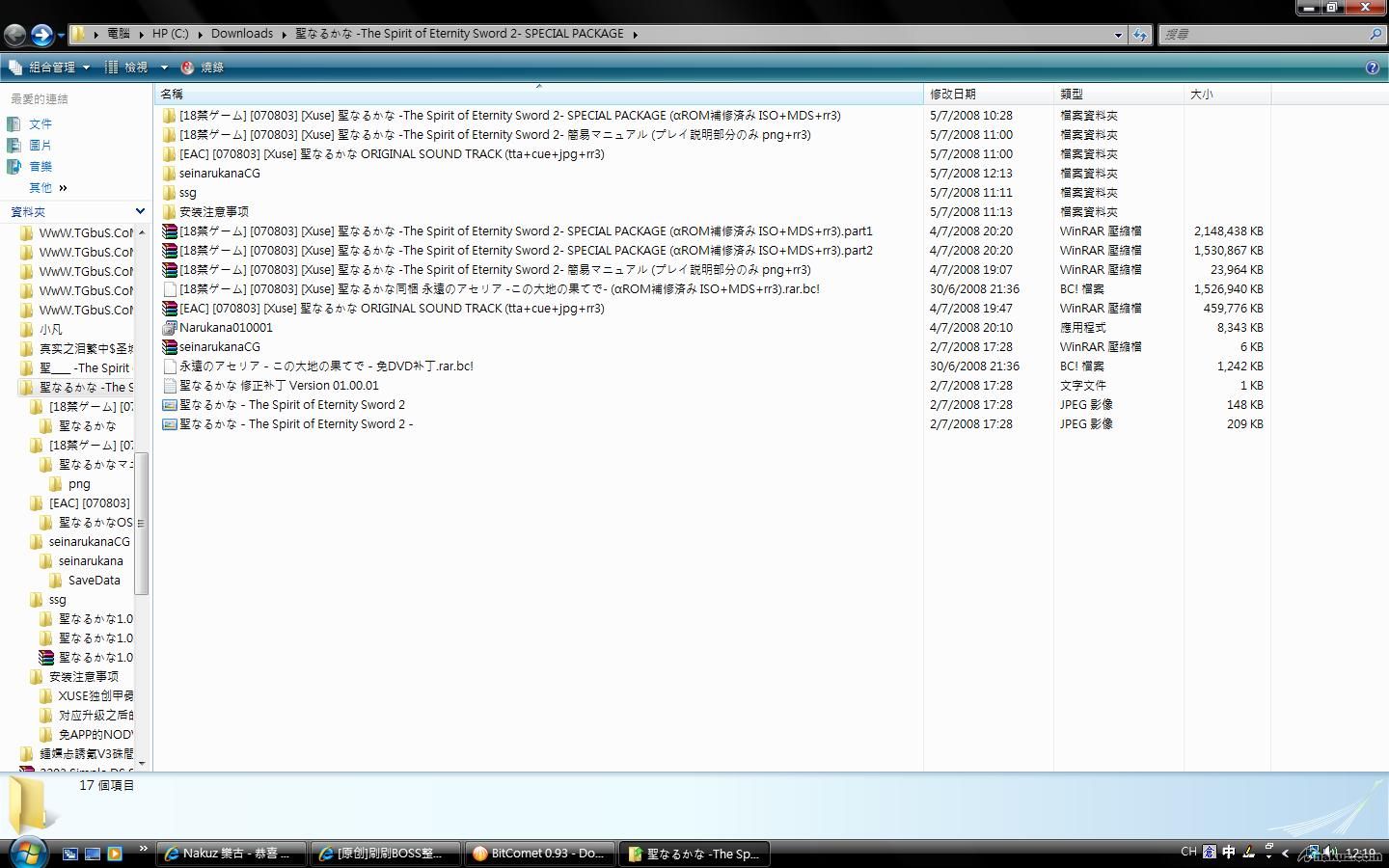Sort by 名稱 name column header
This screenshot has height=868, width=1389.
(538, 95)
